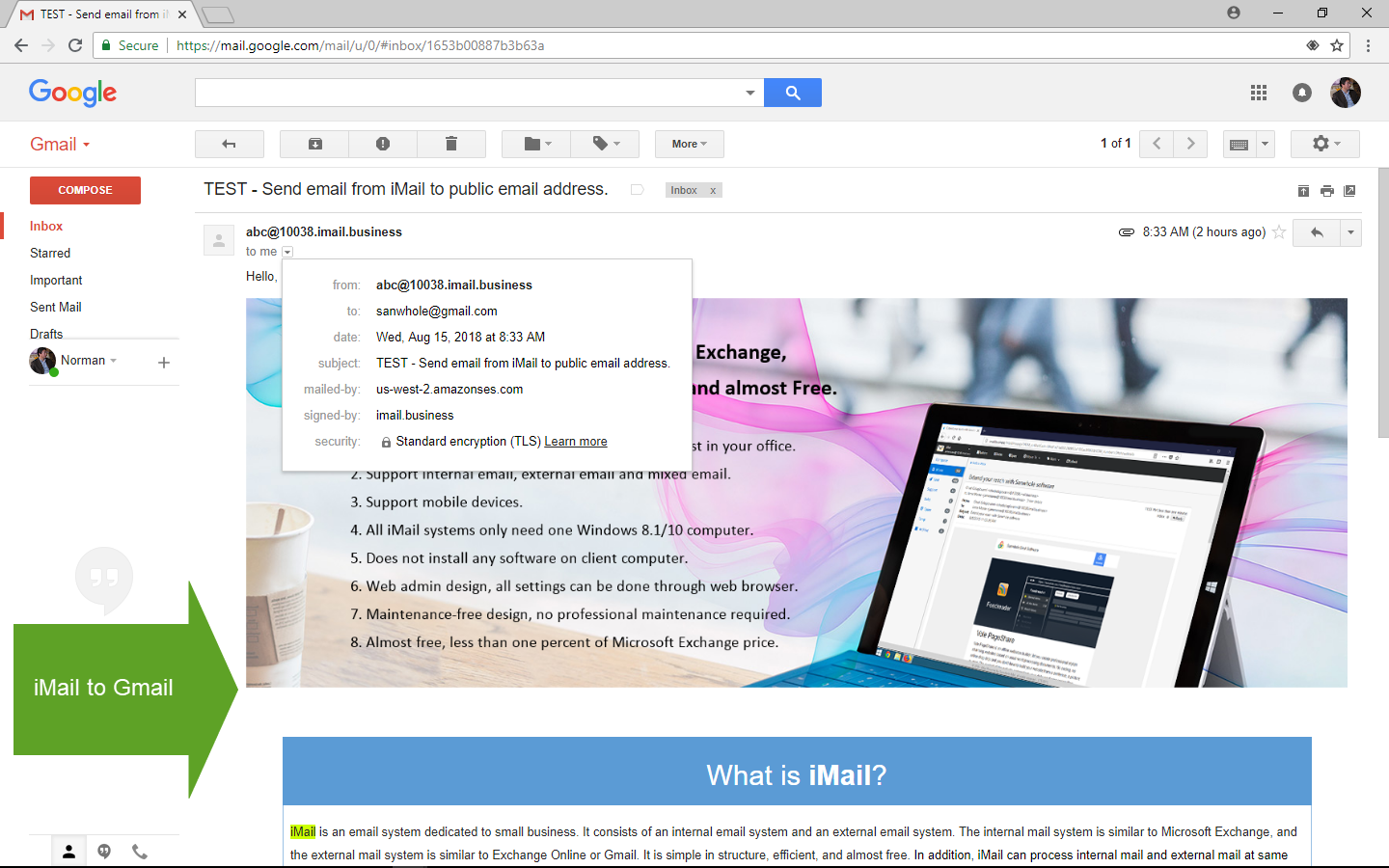This screenshot has width=1389, height=868.
Task: Star this message
Action: [1279, 231]
